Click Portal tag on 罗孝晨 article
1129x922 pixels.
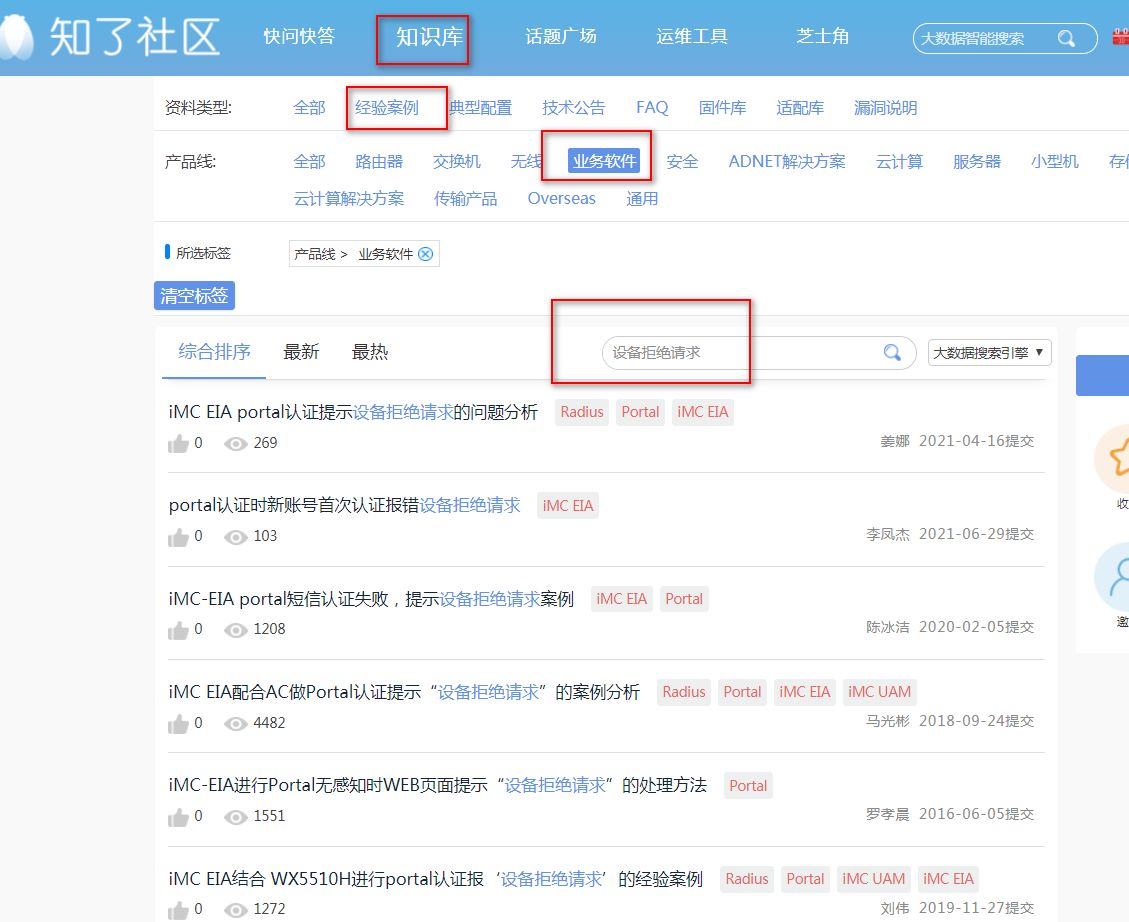748,785
